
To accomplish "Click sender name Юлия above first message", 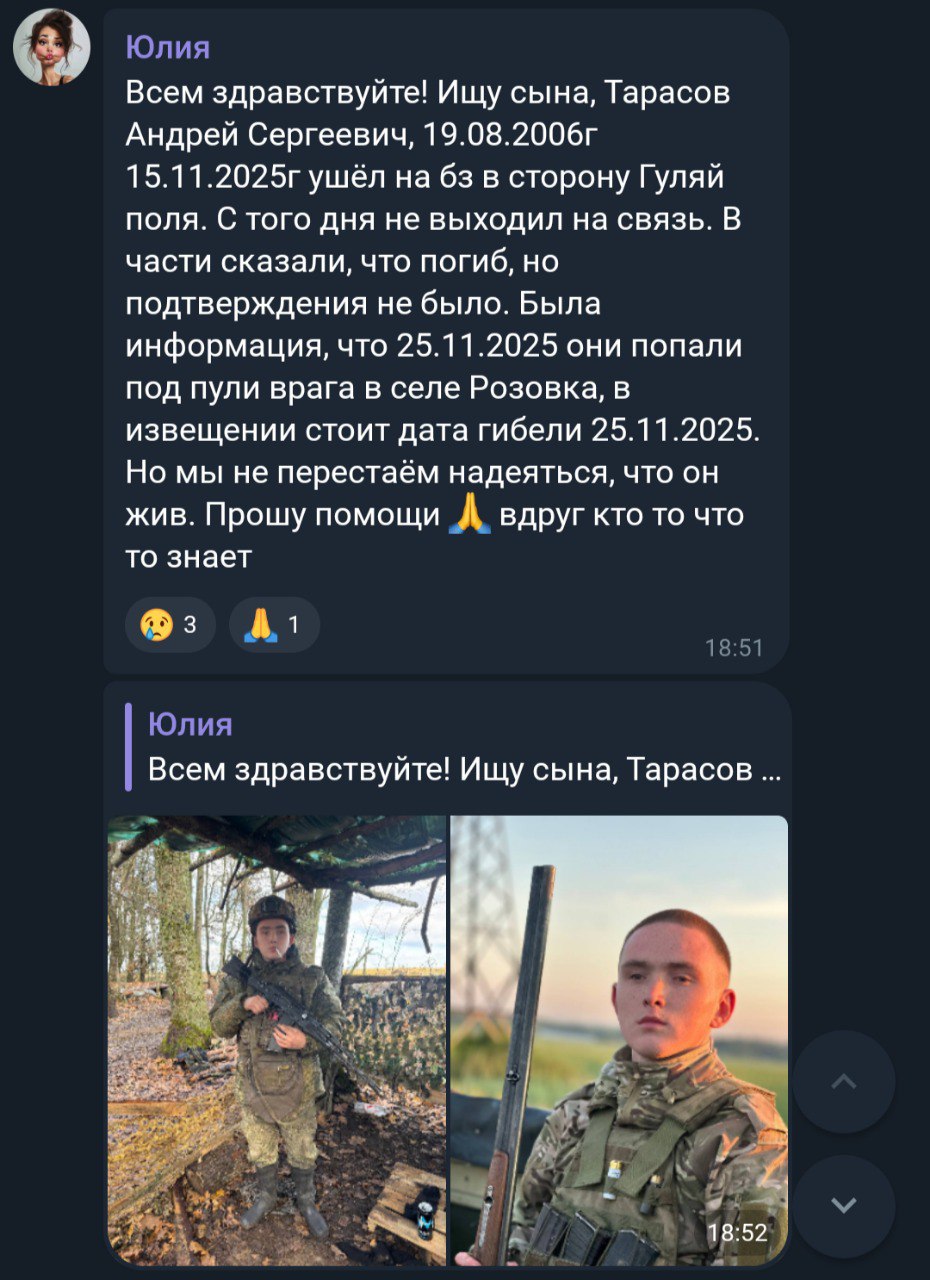I will pyautogui.click(x=168, y=46).
